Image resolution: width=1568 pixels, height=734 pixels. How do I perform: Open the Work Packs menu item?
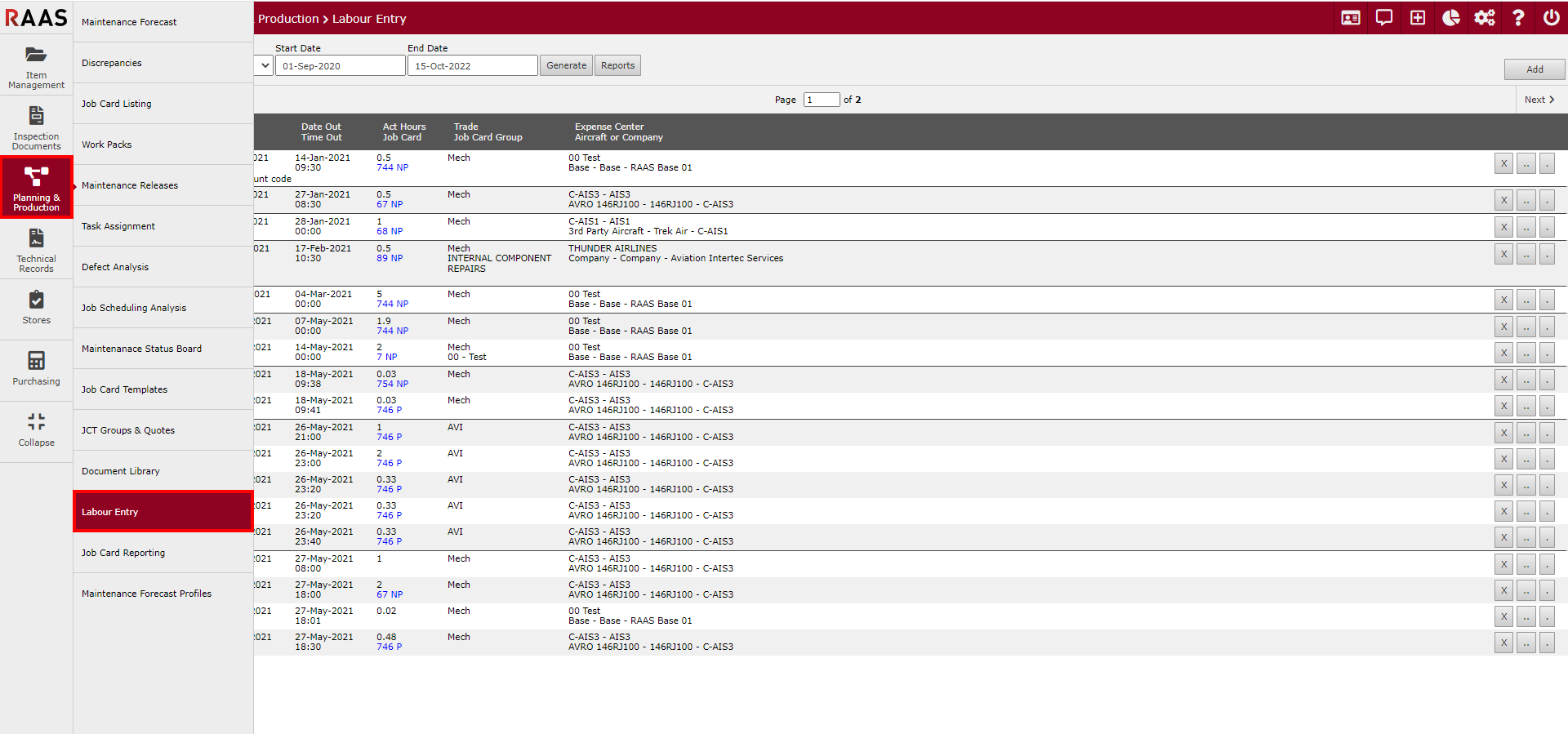(x=106, y=145)
